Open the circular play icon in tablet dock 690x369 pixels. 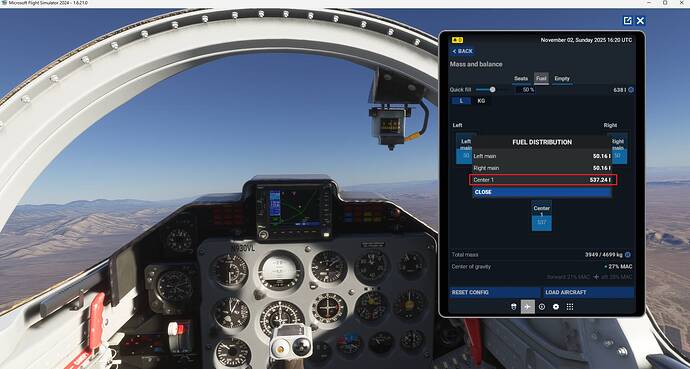pos(542,307)
